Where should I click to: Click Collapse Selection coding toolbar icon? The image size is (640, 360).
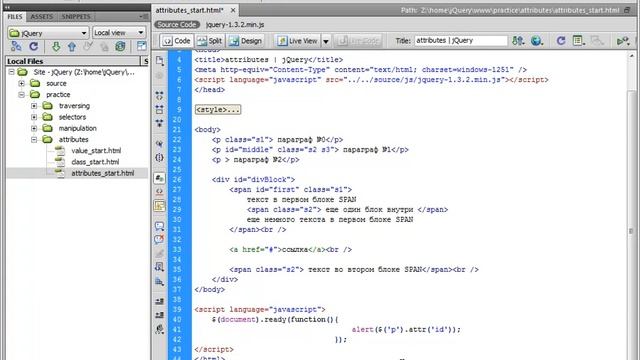pyautogui.click(x=160, y=109)
